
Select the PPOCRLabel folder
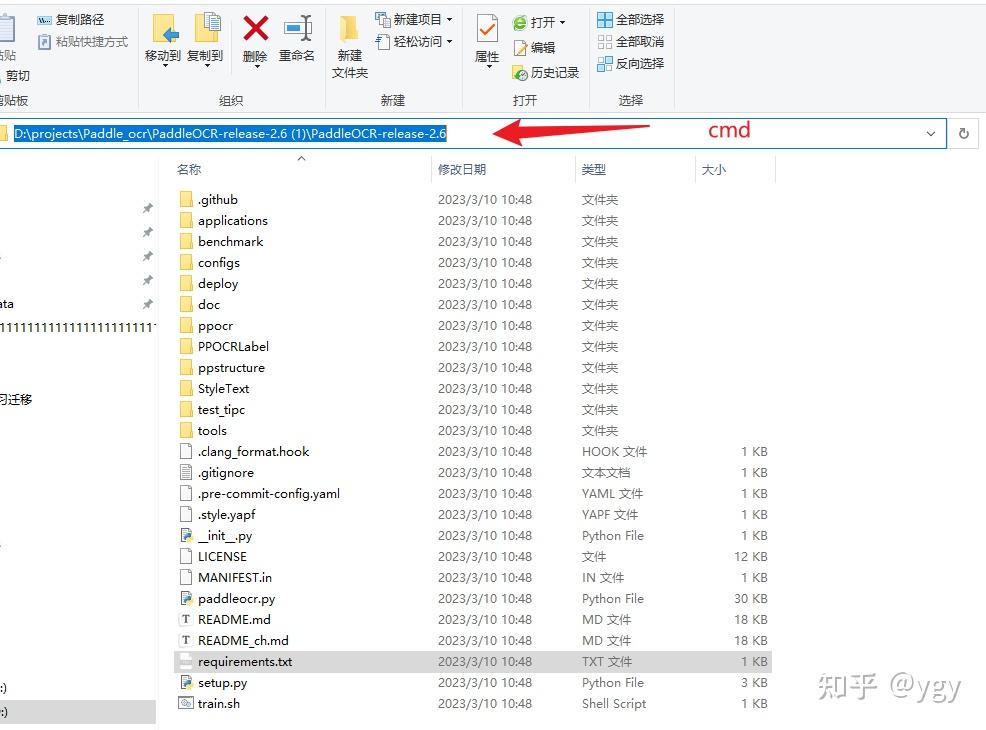(x=233, y=346)
